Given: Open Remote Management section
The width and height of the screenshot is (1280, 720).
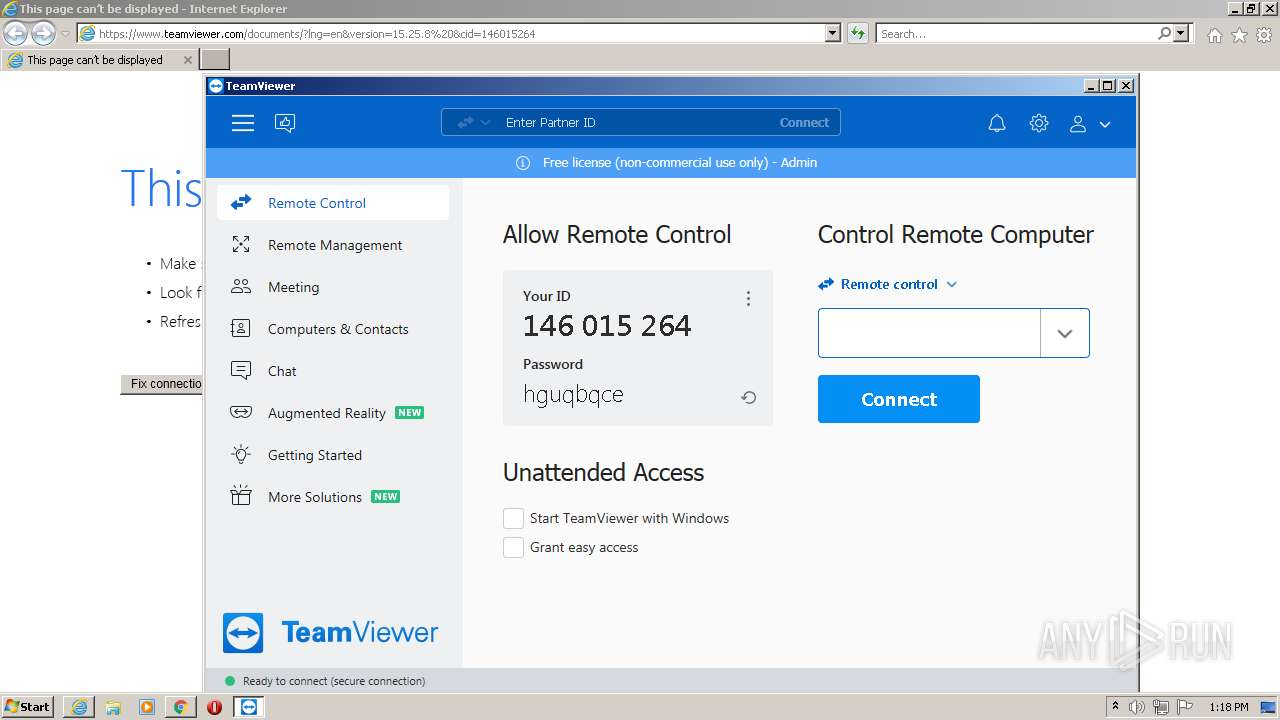Looking at the screenshot, I should (x=333, y=245).
